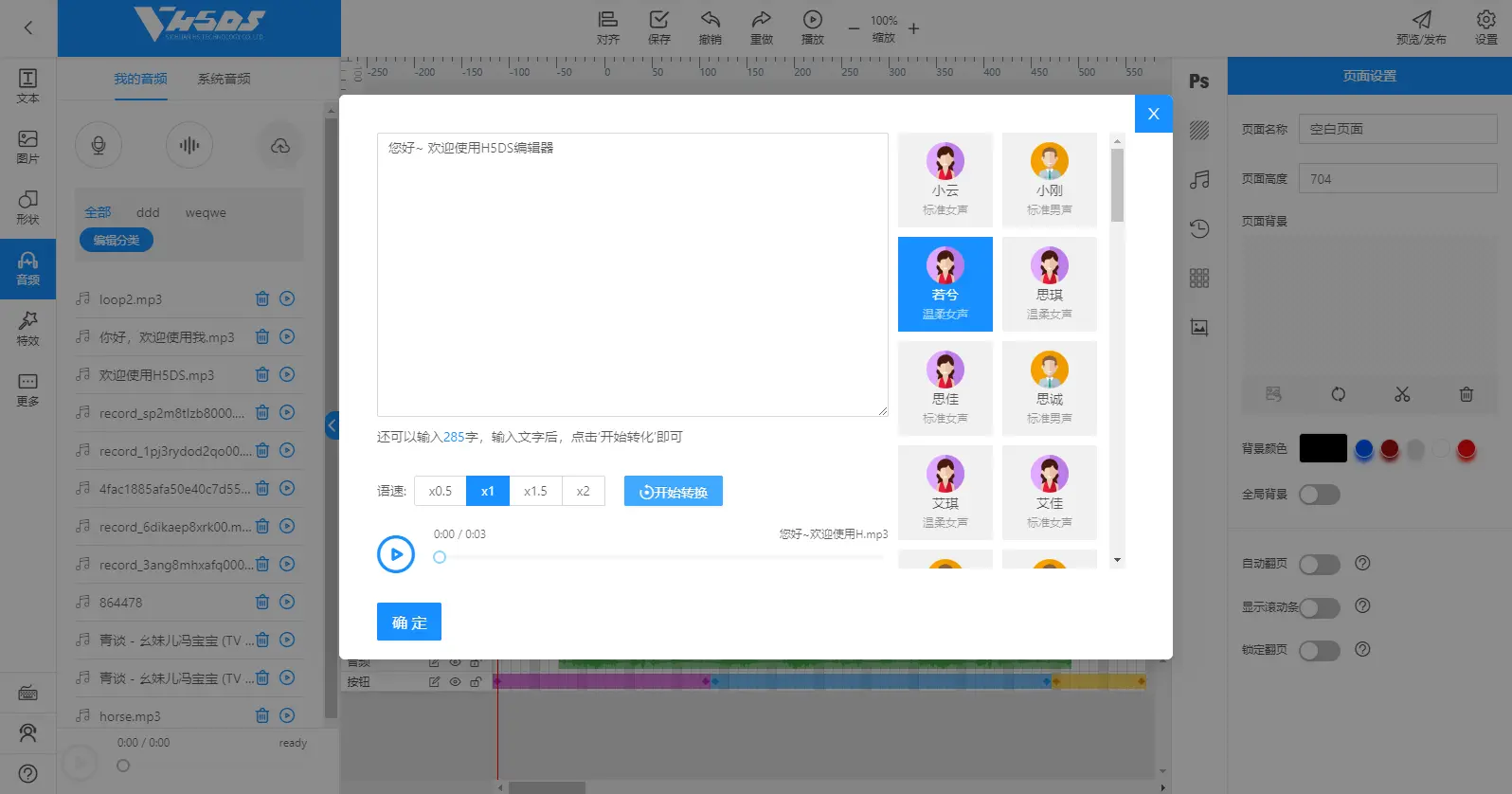
Task: Select the weqwe audio category
Action: coord(206,212)
